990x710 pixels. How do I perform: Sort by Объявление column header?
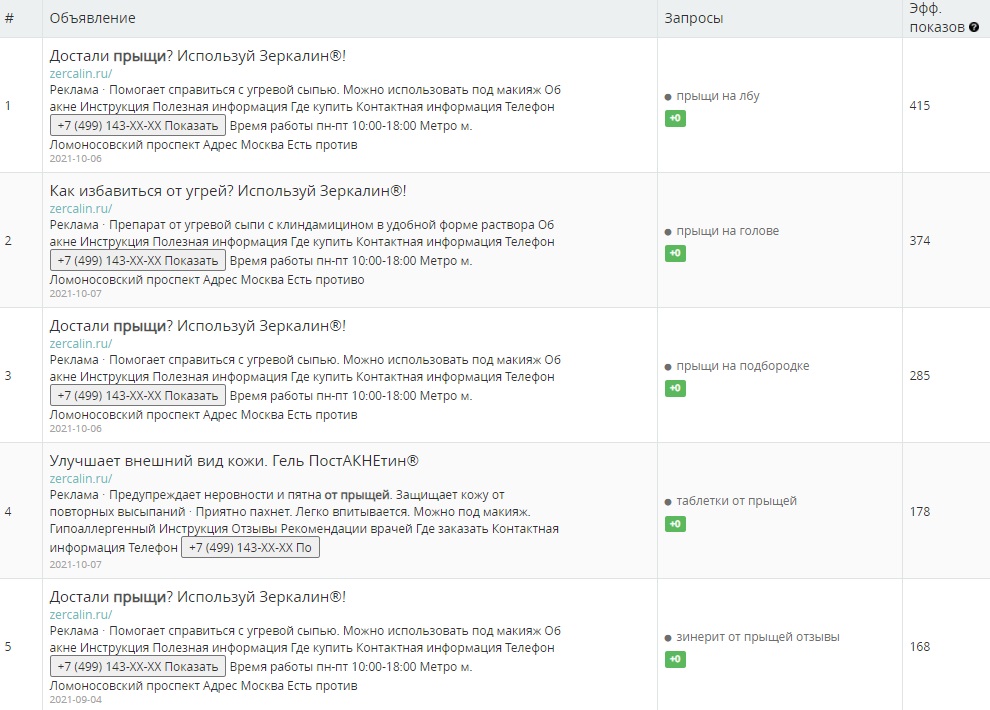pos(93,18)
